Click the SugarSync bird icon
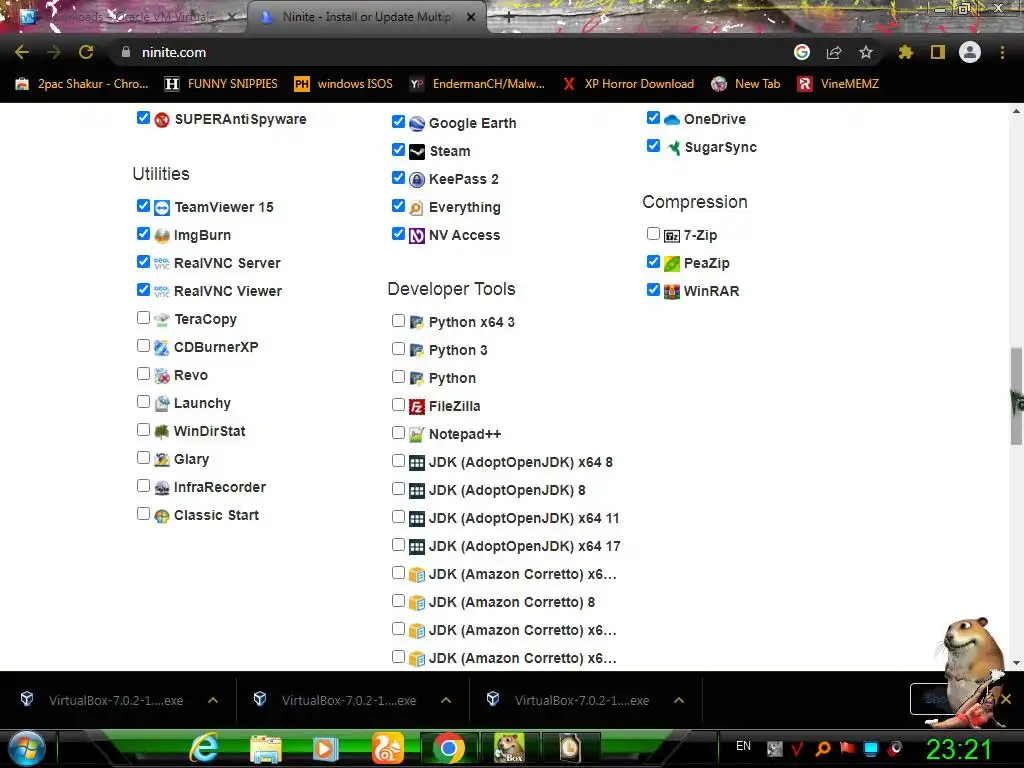This screenshot has width=1024, height=768. tap(673, 148)
